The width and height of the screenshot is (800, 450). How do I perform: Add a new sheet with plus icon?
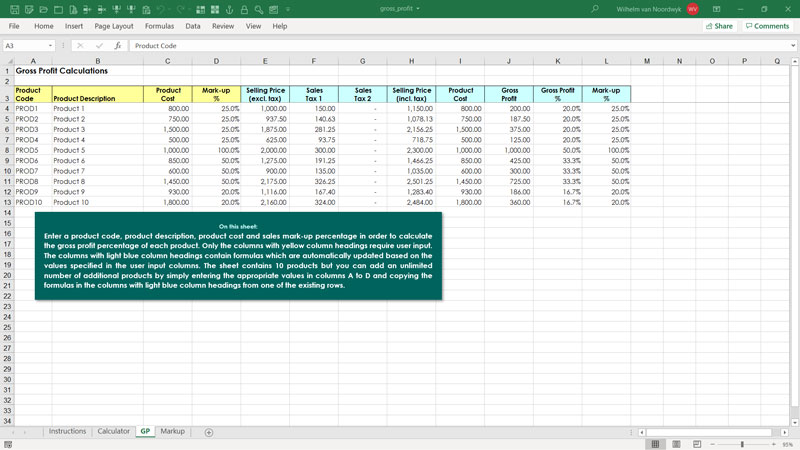pos(209,432)
